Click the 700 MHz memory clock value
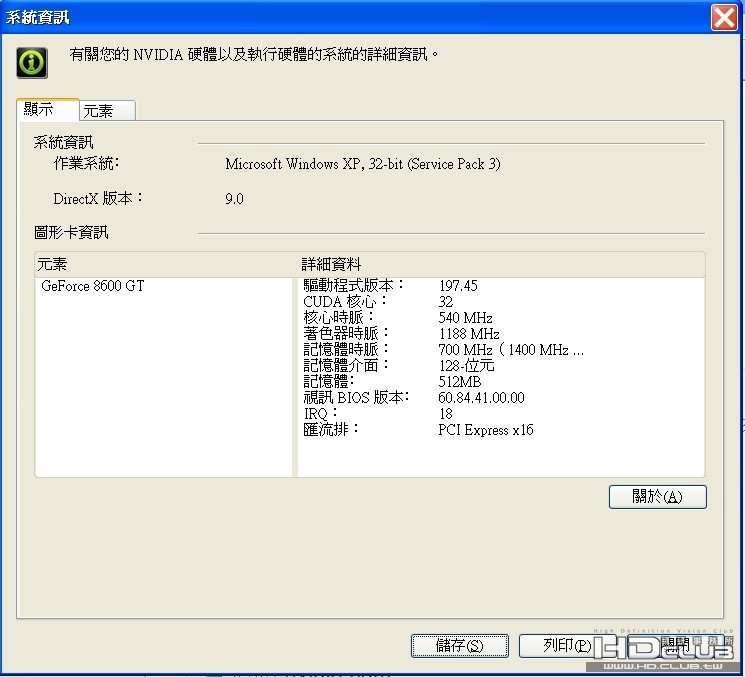This screenshot has height=677, width=745. tap(511, 350)
